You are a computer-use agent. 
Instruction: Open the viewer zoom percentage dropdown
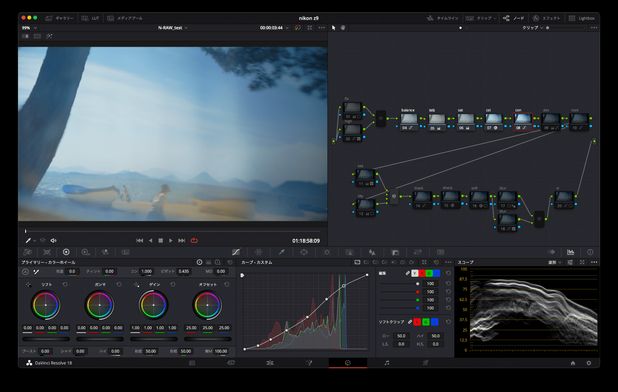tap(29, 28)
